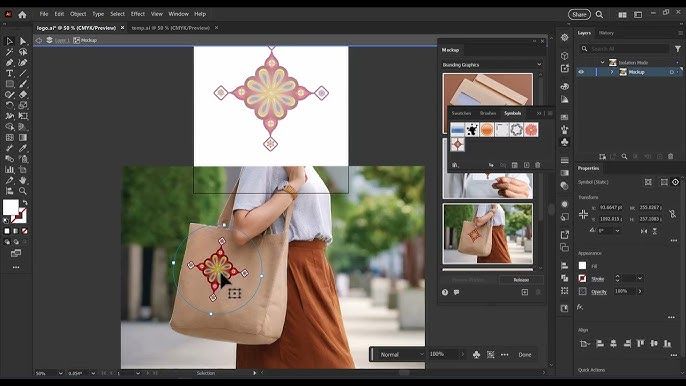Screen dimensions: 686x386
Task: Select the Paintbrush tool
Action: [23, 84]
